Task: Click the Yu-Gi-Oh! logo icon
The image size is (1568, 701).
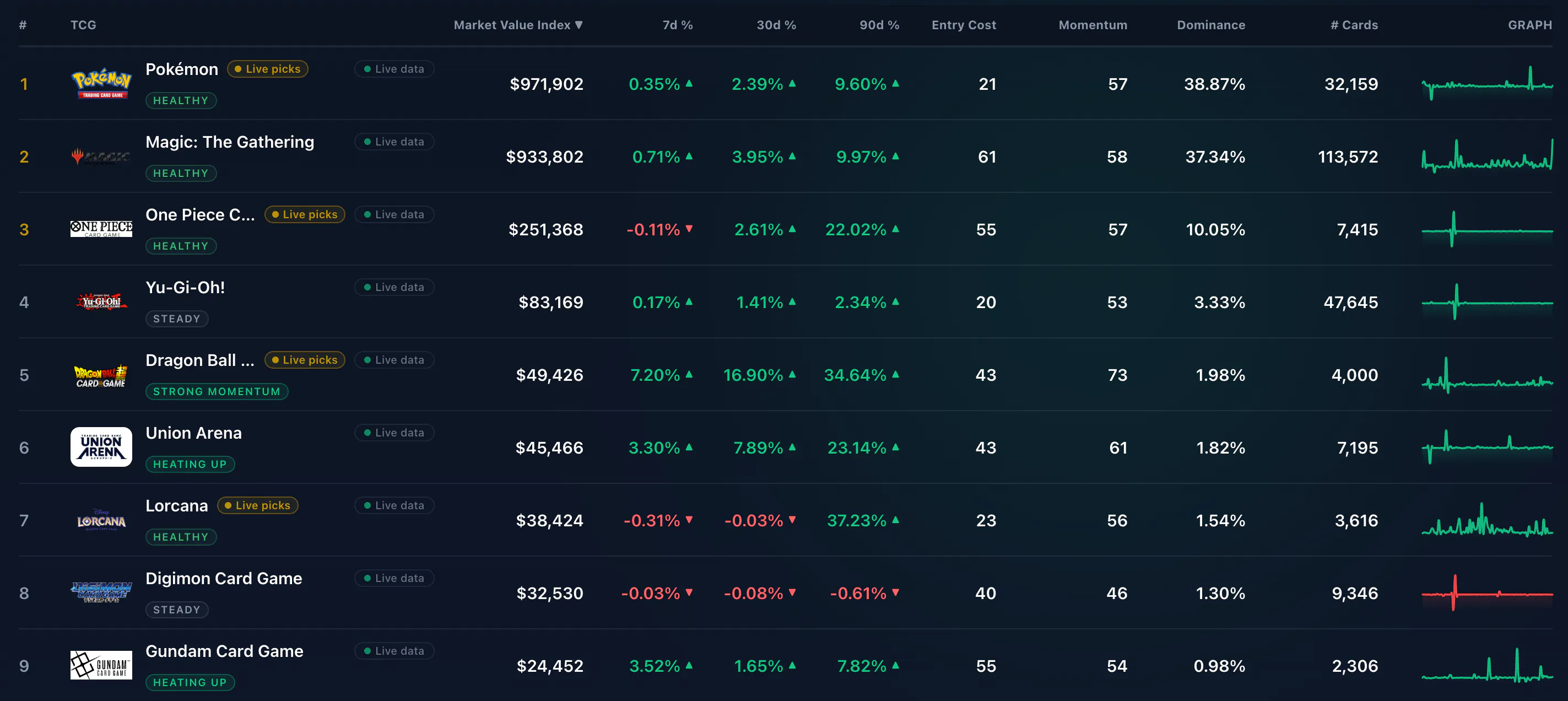Action: [x=101, y=301]
